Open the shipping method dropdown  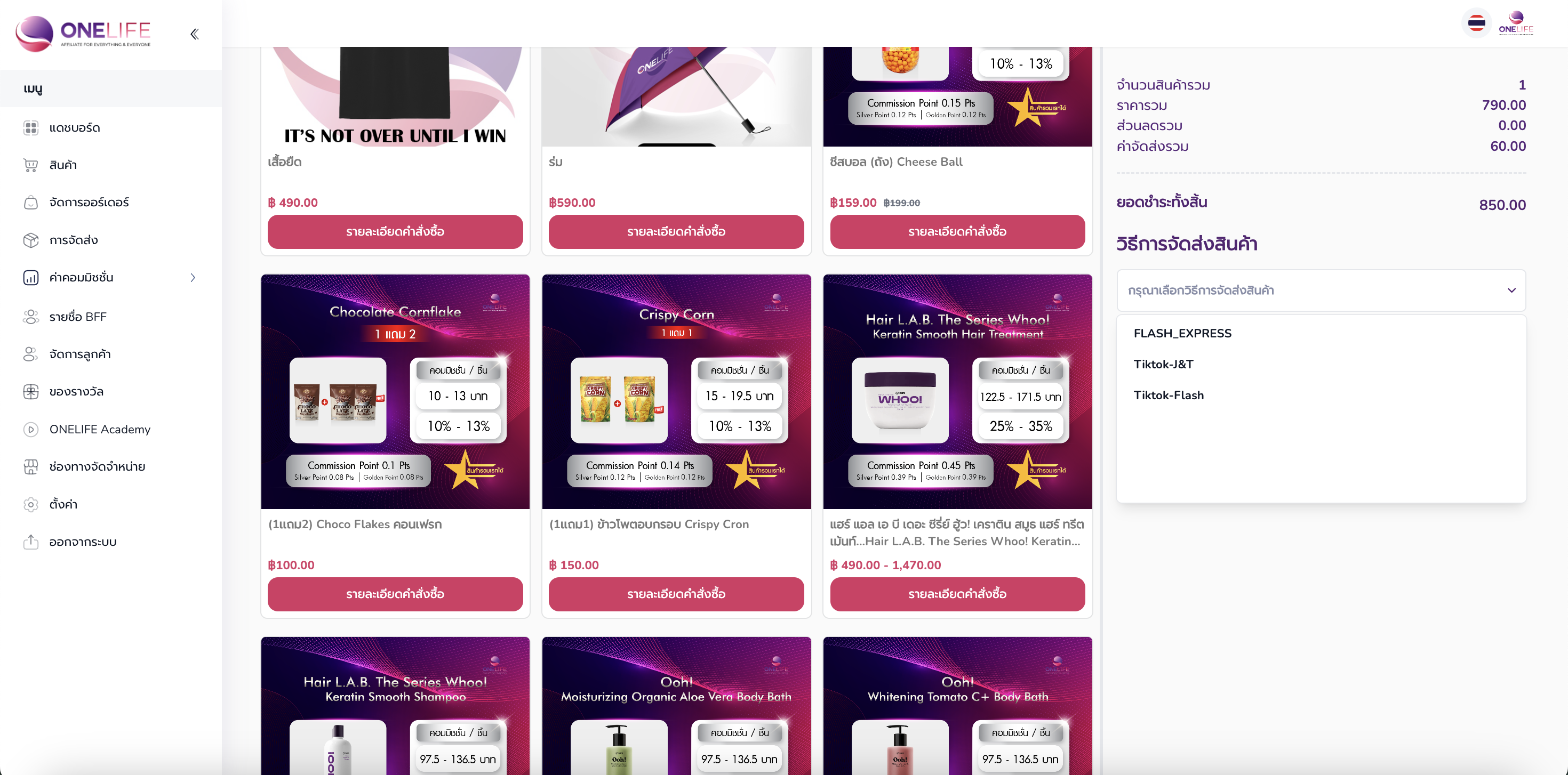click(x=1321, y=290)
